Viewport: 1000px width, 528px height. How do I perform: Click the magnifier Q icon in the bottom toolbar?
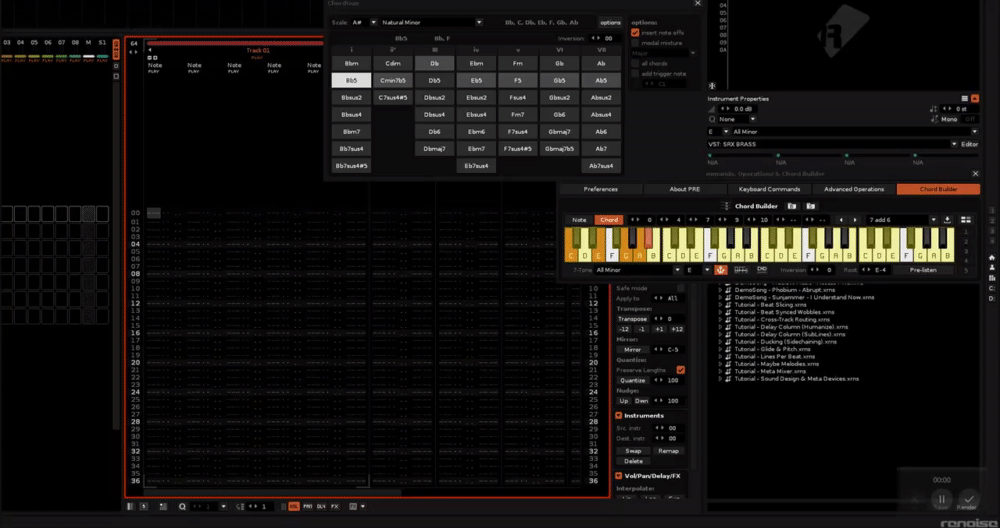pyautogui.click(x=182, y=506)
